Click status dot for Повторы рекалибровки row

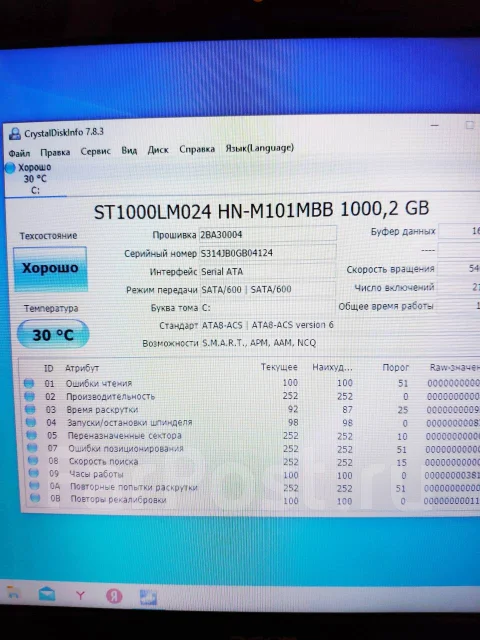[x=36, y=498]
